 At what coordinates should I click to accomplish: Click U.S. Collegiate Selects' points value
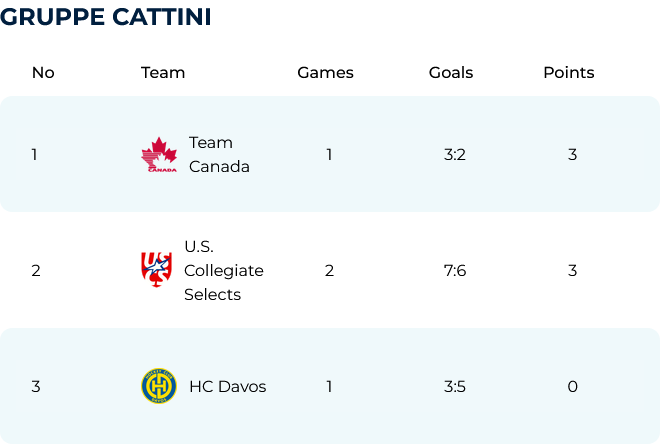point(572,270)
